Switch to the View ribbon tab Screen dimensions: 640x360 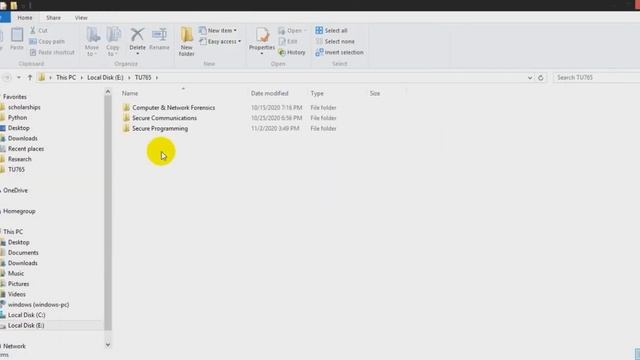click(81, 18)
